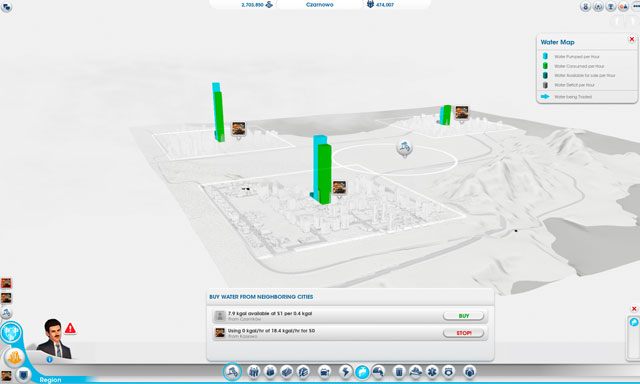Viewport: 640px width, 384px height.
Task: Open the Waste Disposal trash can icon
Action: 399,372
